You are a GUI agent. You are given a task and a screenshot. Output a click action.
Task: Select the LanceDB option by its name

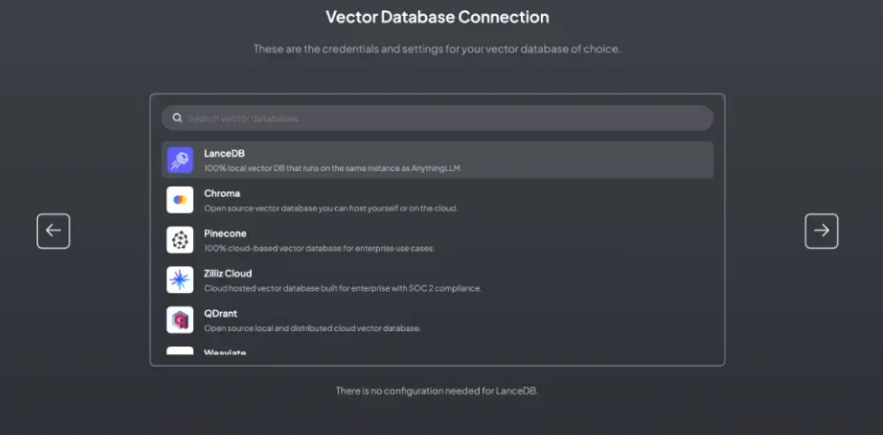224,153
